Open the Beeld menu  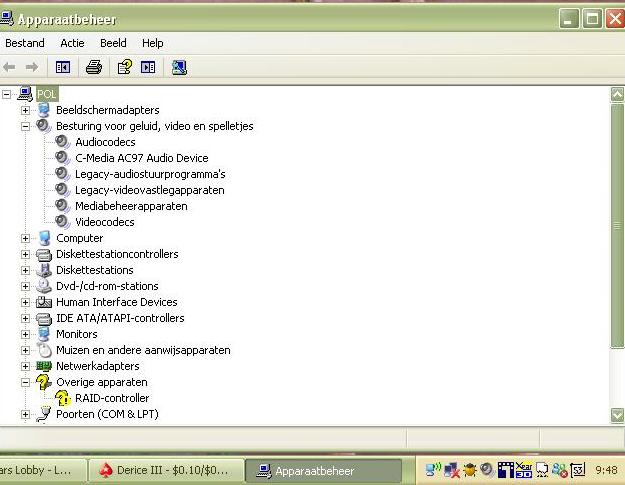113,43
